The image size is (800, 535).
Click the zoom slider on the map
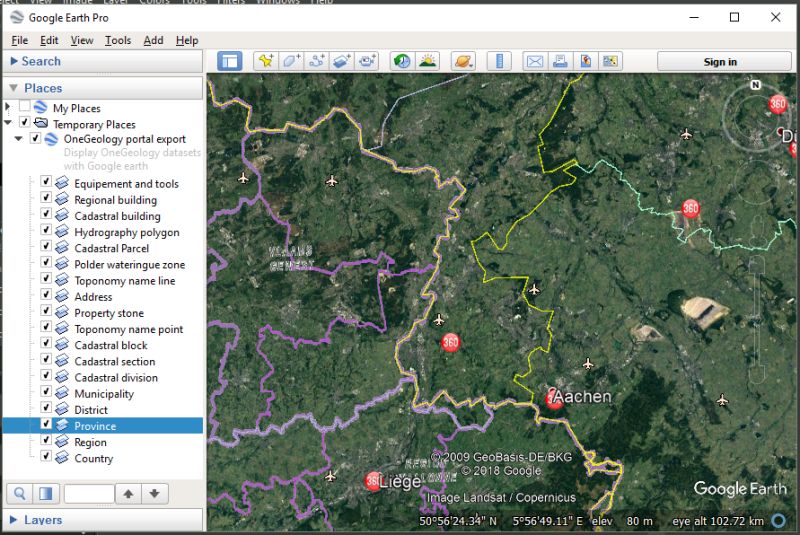757,319
